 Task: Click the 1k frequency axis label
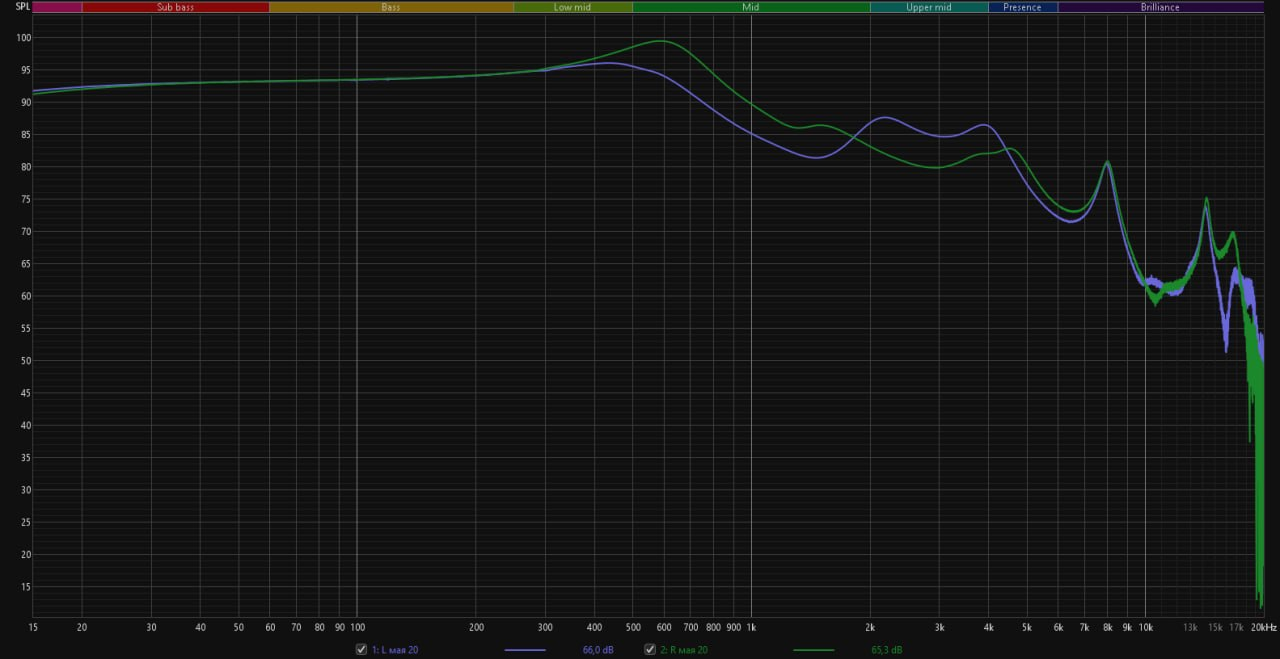(x=751, y=628)
